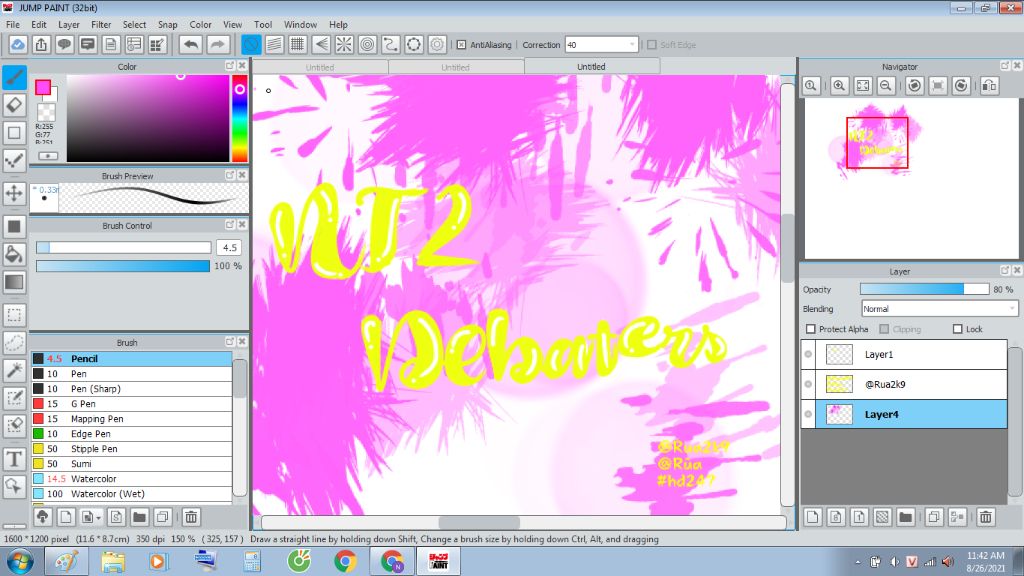
Task: Adjust the layer Opacity slider
Action: pos(924,289)
